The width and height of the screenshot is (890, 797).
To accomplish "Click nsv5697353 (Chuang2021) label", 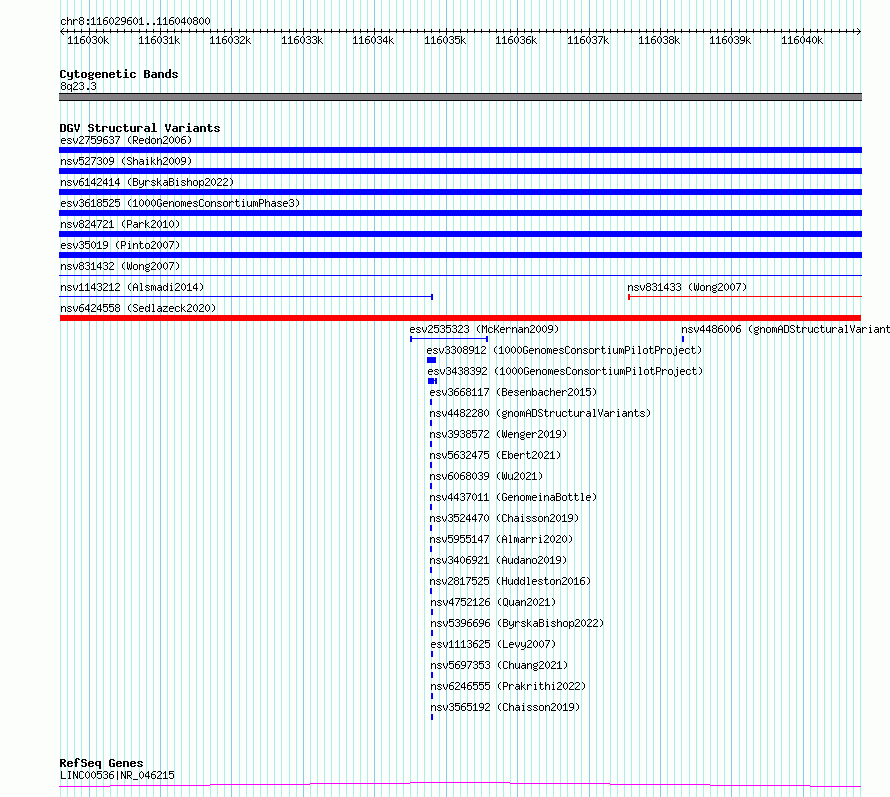I will tap(499, 665).
